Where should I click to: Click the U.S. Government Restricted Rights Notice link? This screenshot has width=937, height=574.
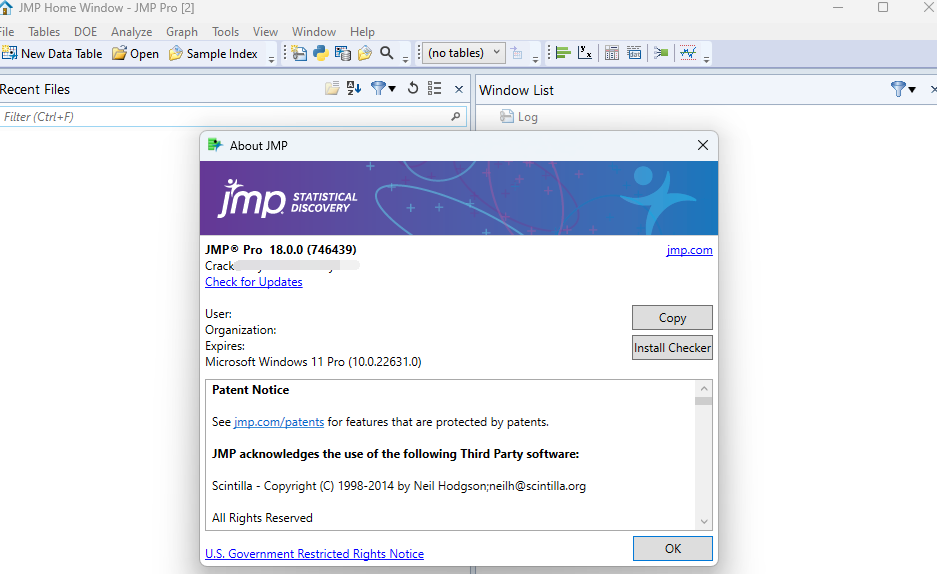(x=314, y=554)
